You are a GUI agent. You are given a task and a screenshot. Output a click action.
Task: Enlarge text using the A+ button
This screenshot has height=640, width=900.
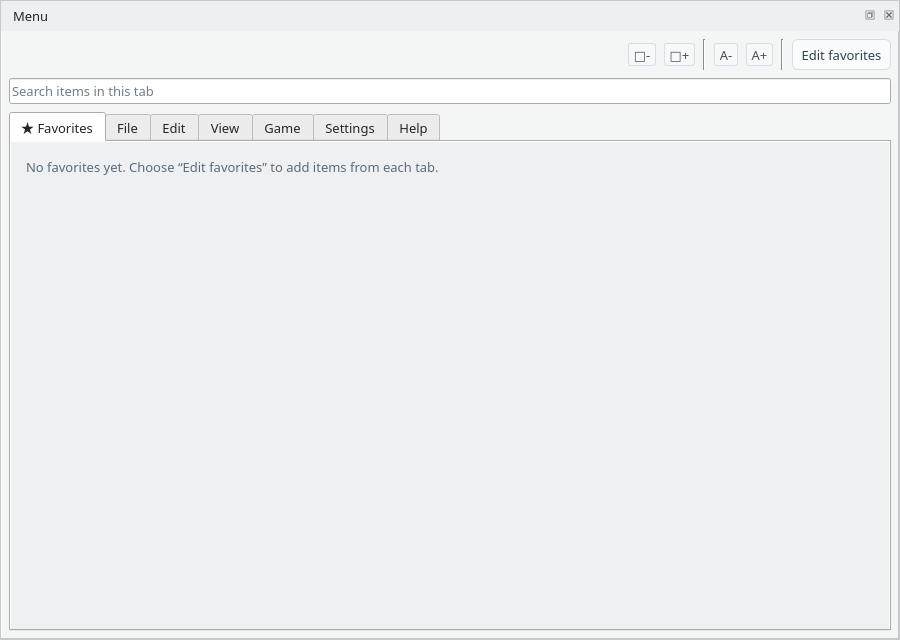pyautogui.click(x=759, y=55)
